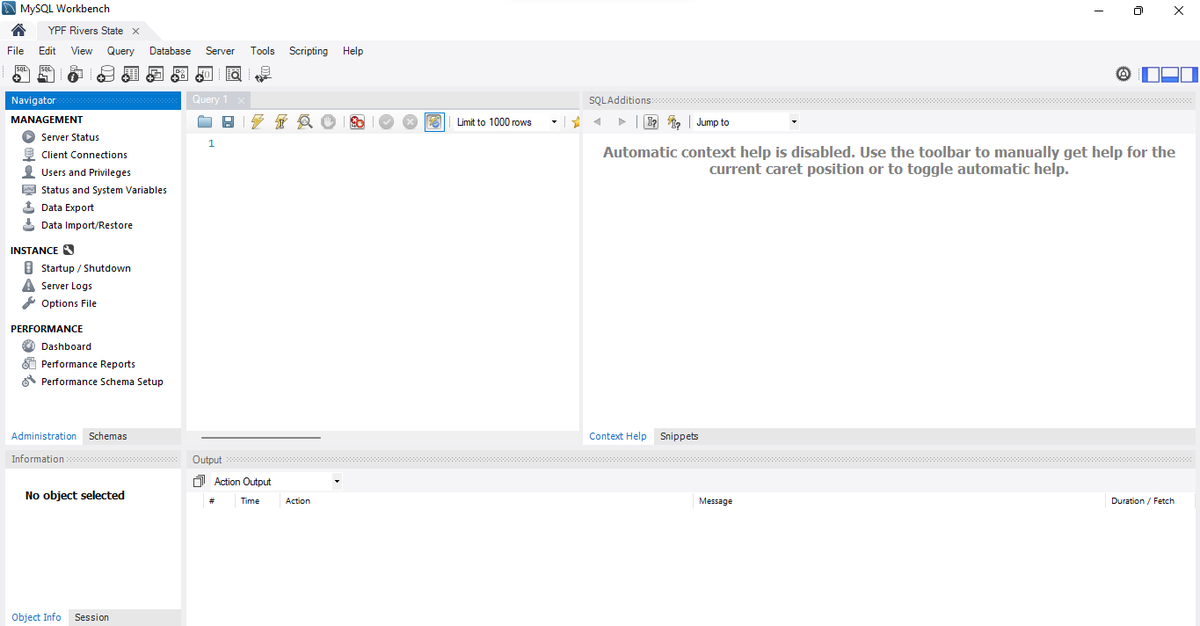Create a new SQL tab for queries

[21, 73]
